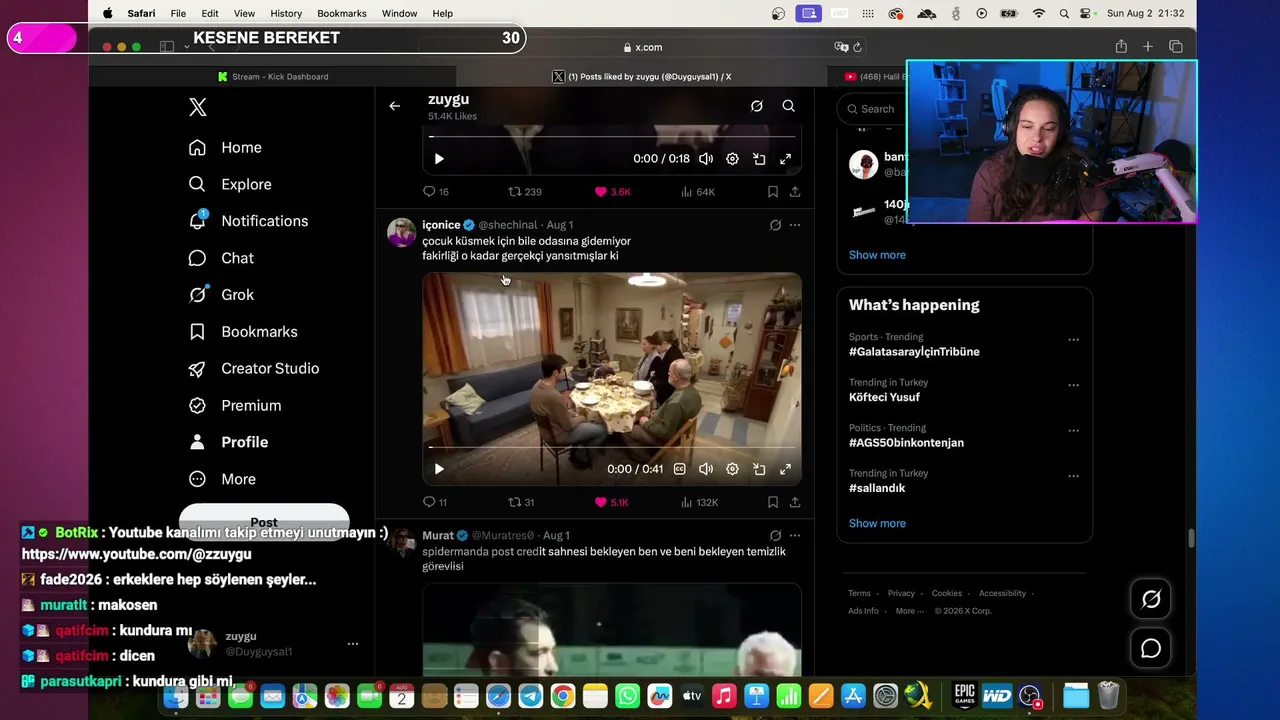Click Safari's Share toolbar icon
This screenshot has height=720, width=1280.
tap(1121, 47)
